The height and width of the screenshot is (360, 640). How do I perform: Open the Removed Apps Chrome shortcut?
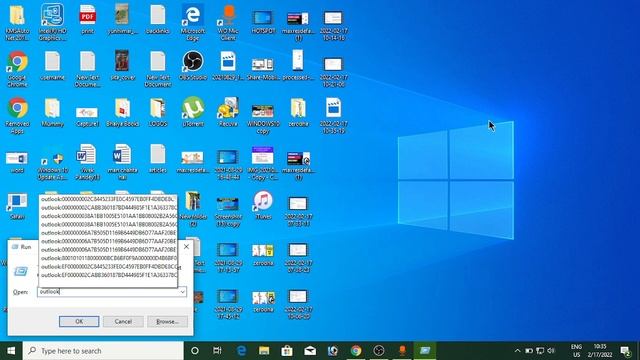pos(17,115)
